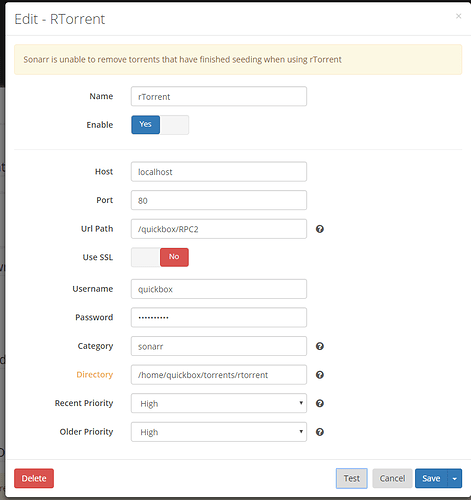This screenshot has width=471, height=500.
Task: Focus the Name input field
Action: point(219,96)
